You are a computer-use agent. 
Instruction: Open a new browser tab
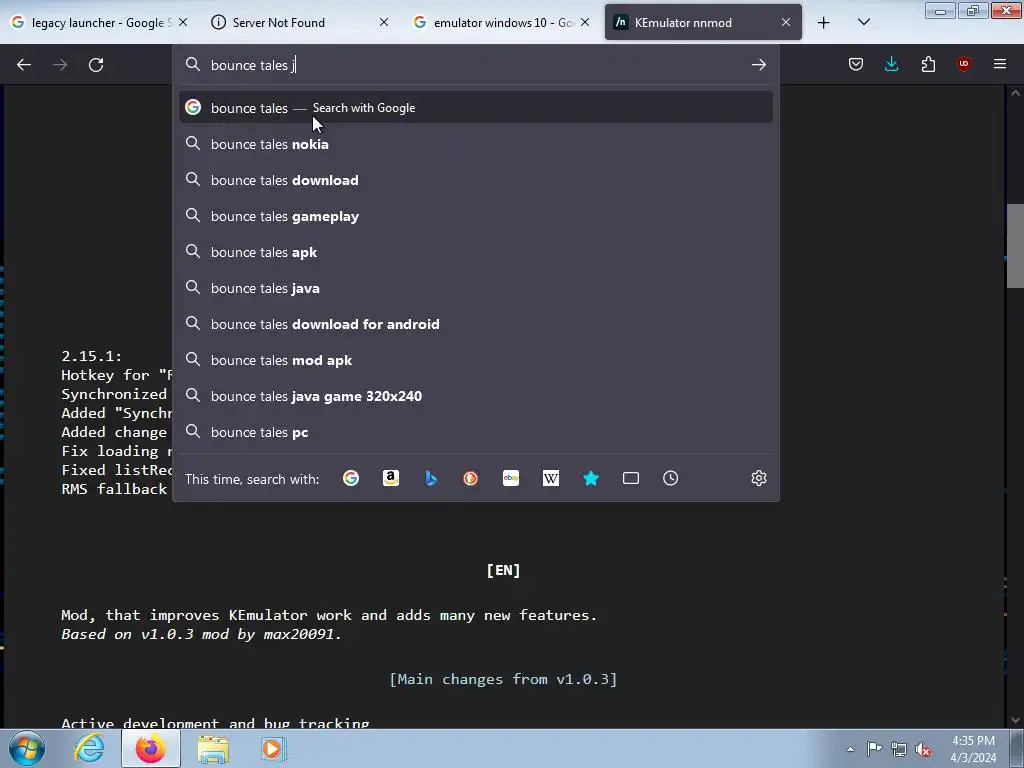[x=824, y=23]
